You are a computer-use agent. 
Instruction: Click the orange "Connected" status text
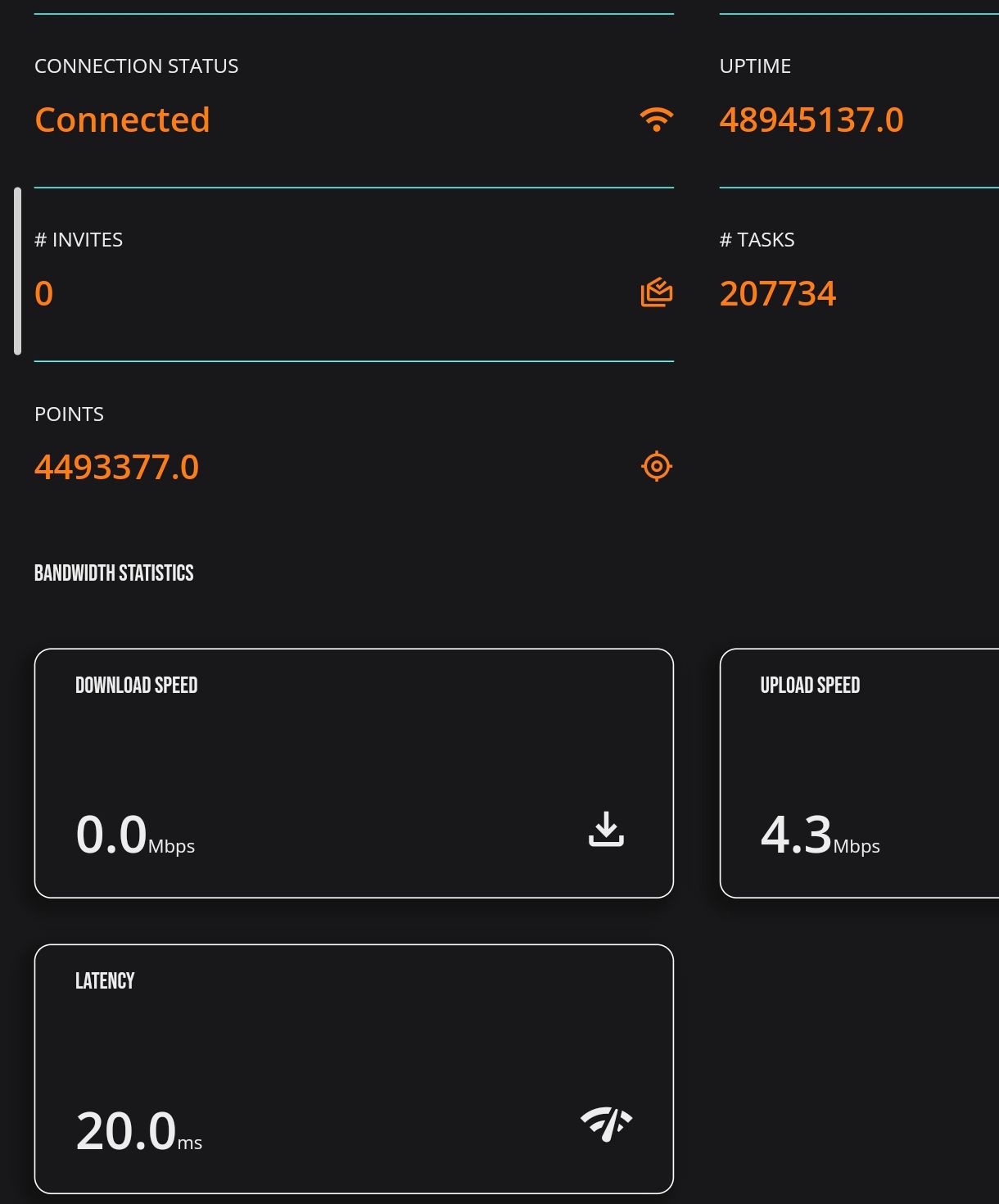(122, 120)
